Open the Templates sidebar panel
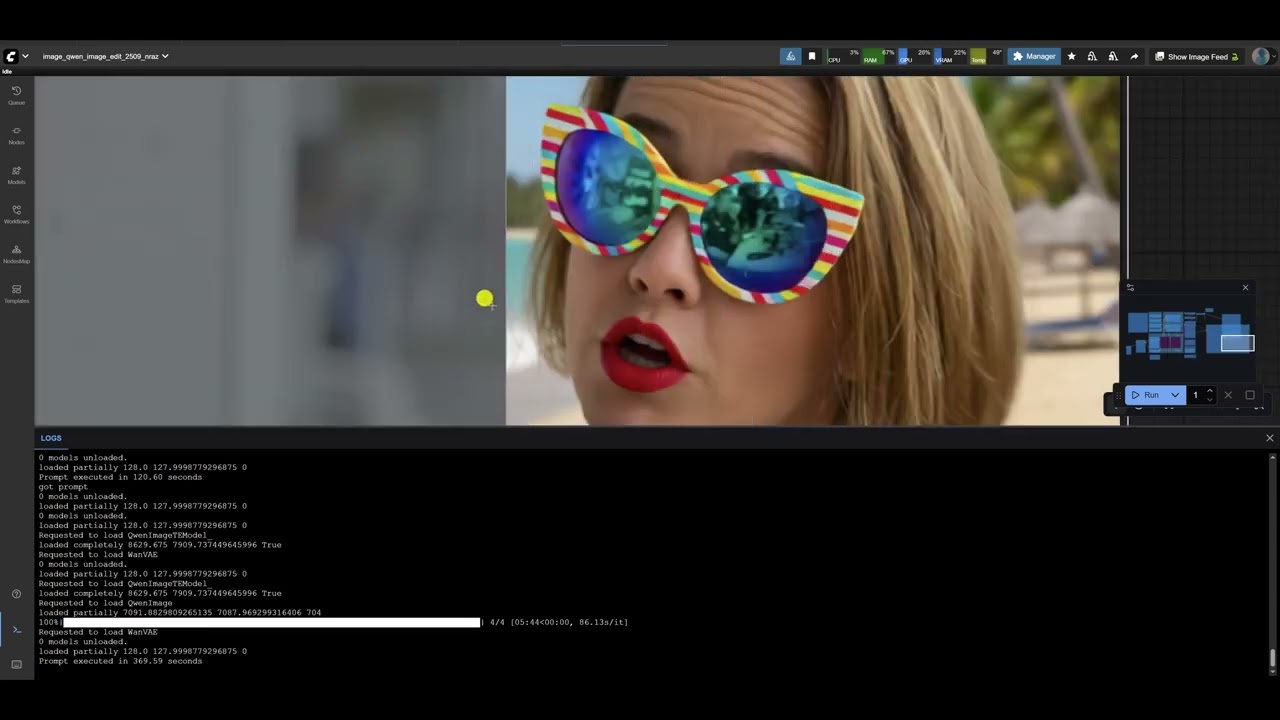The height and width of the screenshot is (720, 1280). tap(16, 294)
